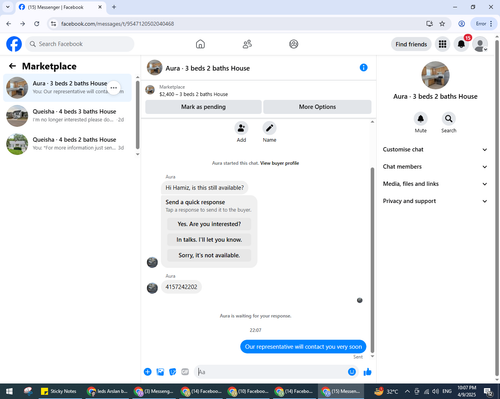Switch to the (3) Messenger taskbar window

153,391
